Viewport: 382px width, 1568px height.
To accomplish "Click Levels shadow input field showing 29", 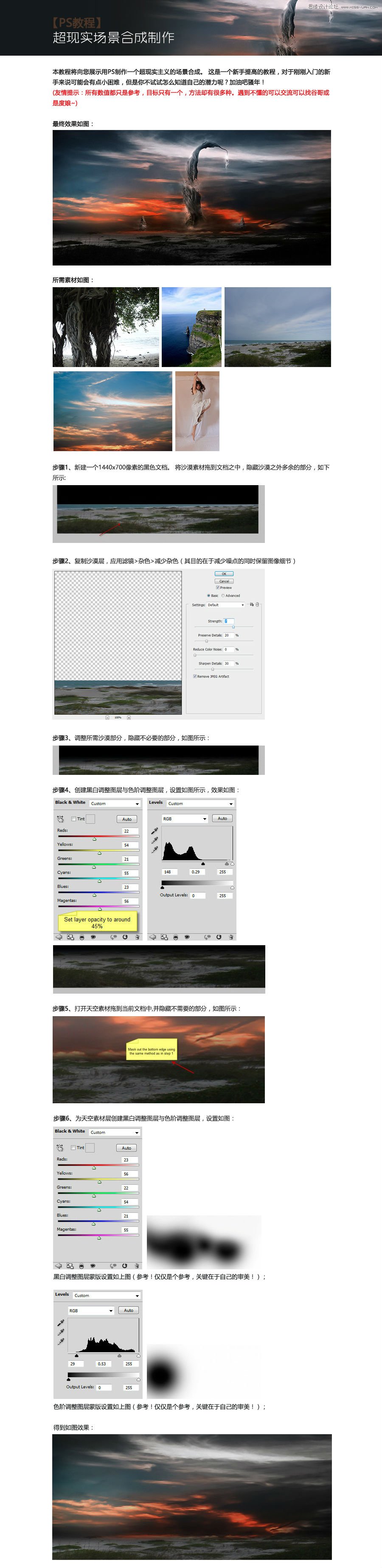I will (76, 1364).
